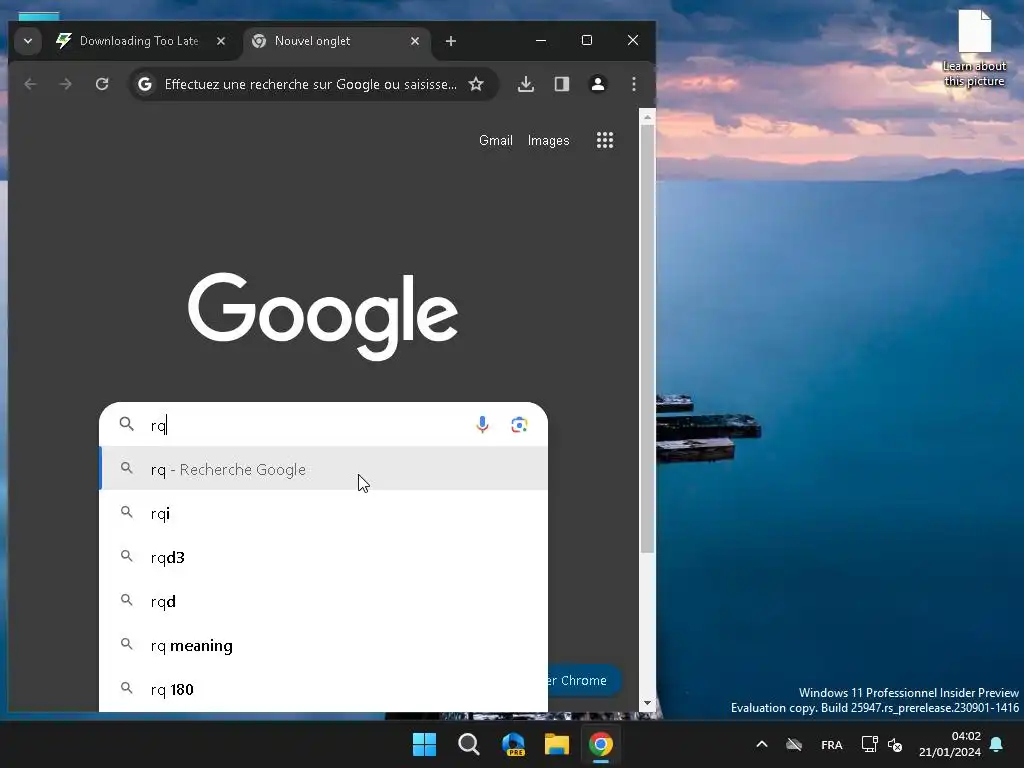
Task: Show hidden system tray icons
Action: pyautogui.click(x=761, y=744)
